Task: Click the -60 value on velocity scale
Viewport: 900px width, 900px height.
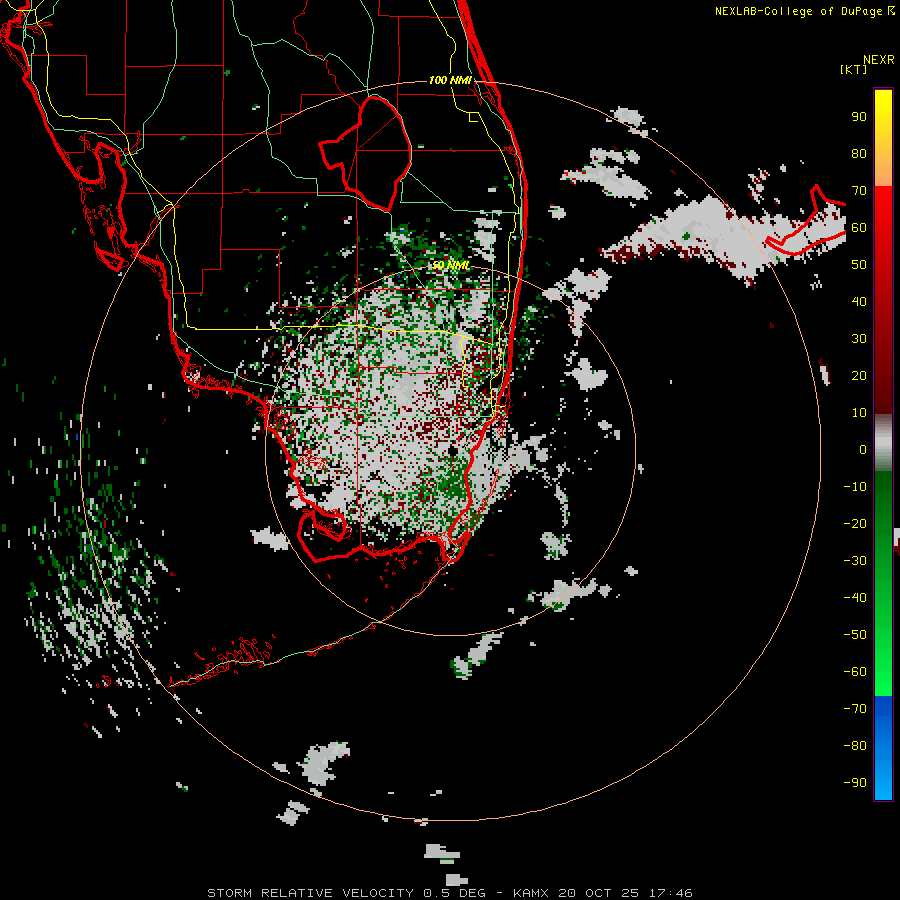Action: 855,672
